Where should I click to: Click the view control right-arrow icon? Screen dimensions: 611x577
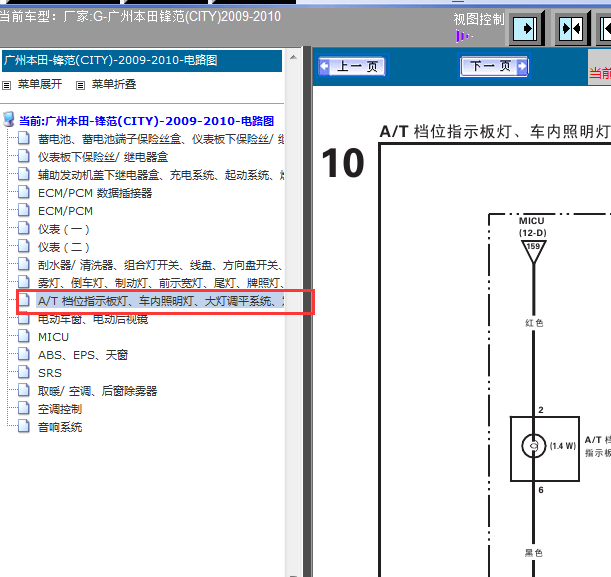pyautogui.click(x=526, y=29)
